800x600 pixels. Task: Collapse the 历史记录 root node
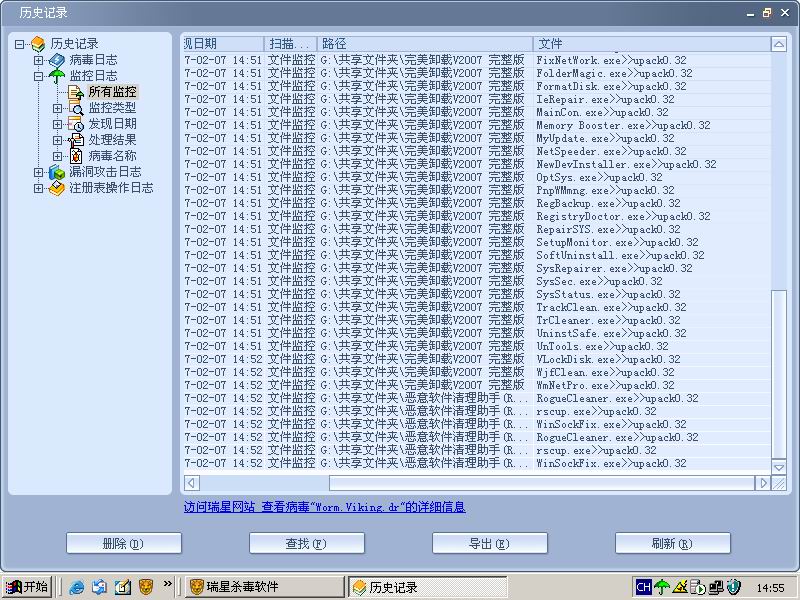coord(19,44)
